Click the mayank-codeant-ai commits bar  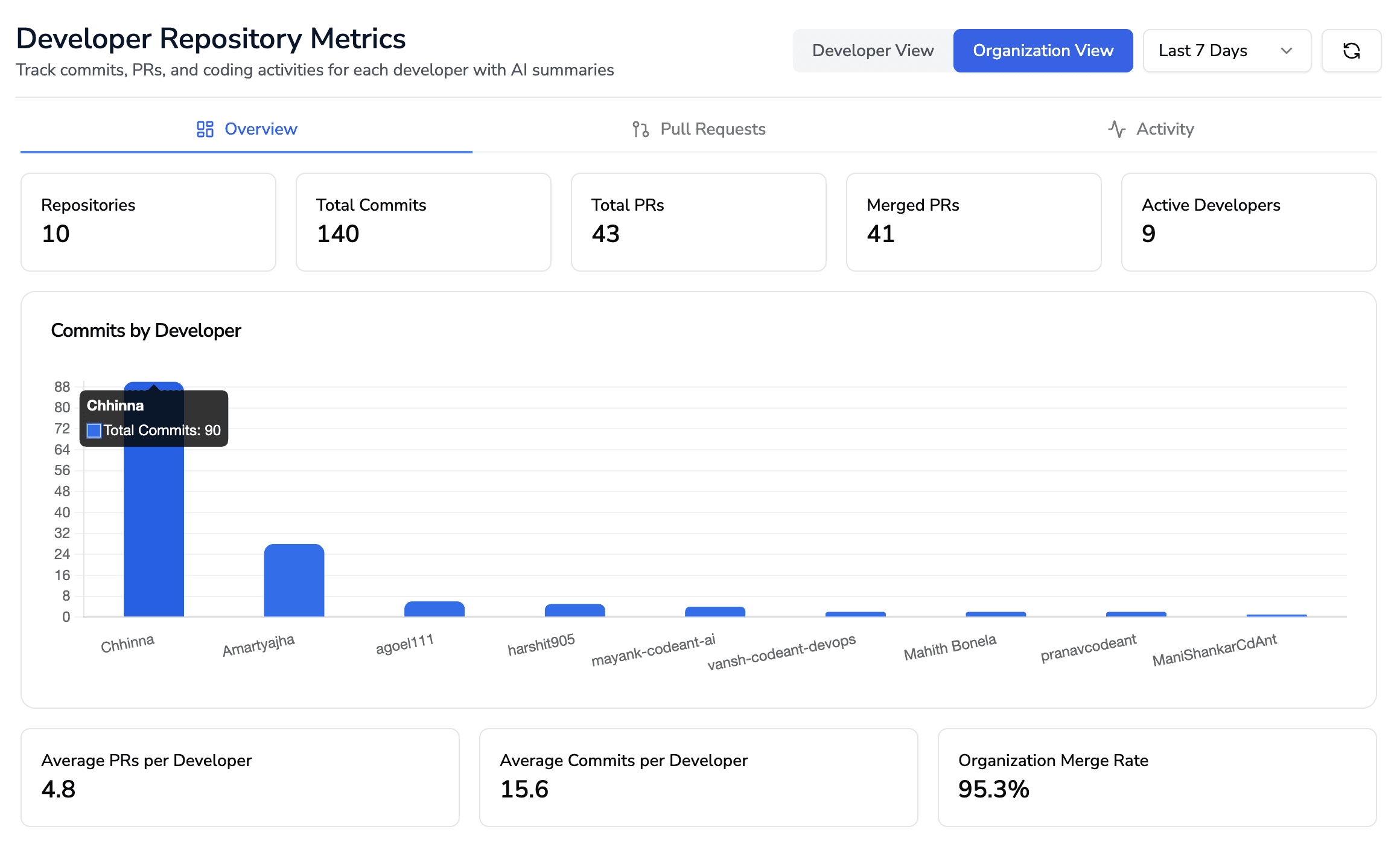pyautogui.click(x=715, y=612)
